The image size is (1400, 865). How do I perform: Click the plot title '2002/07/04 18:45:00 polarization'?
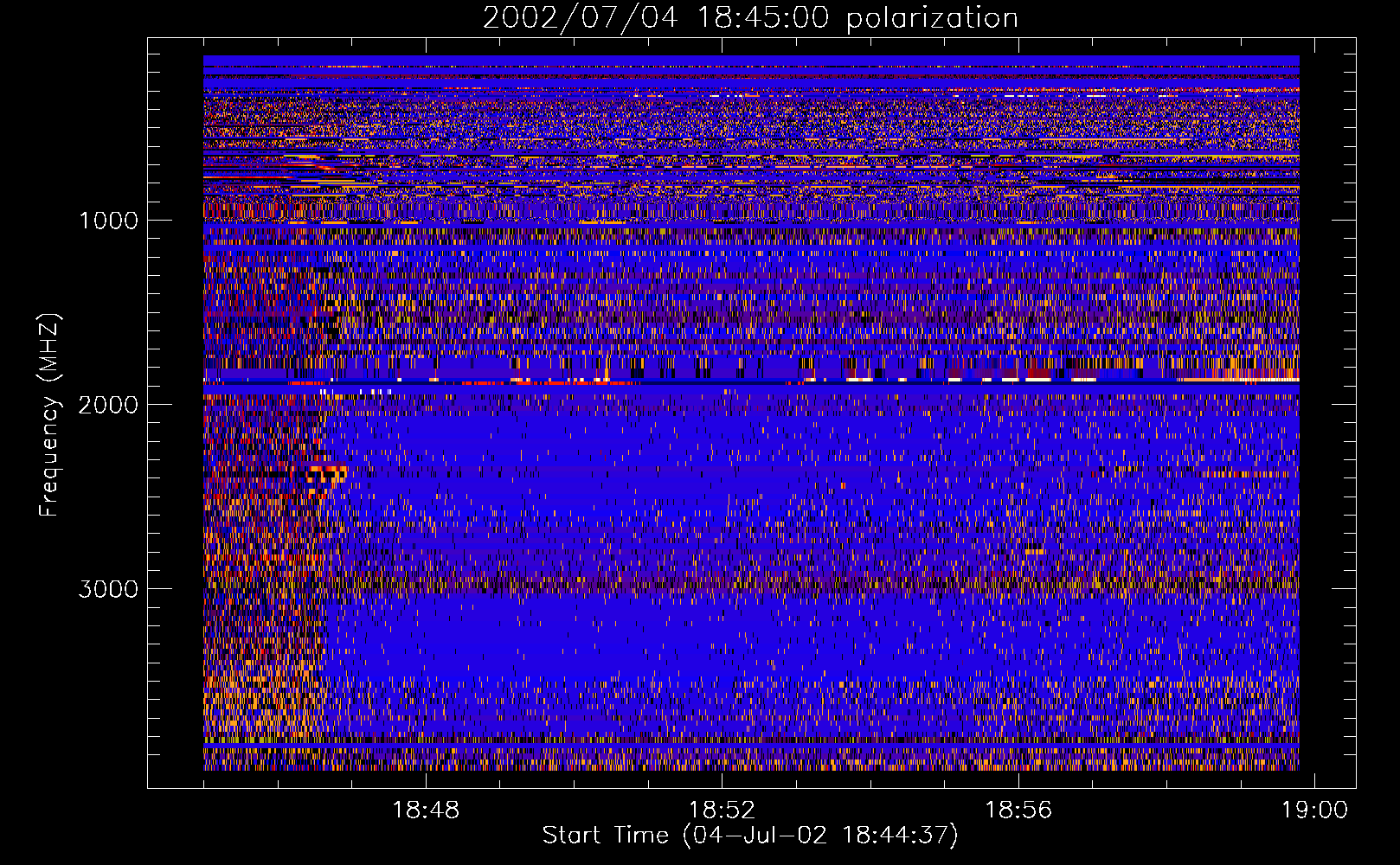point(750,17)
